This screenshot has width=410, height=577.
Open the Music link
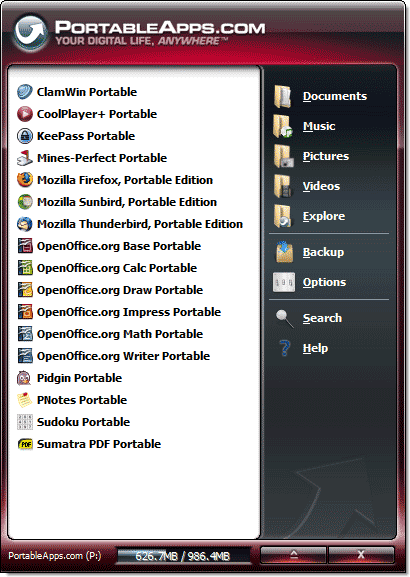[319, 126]
